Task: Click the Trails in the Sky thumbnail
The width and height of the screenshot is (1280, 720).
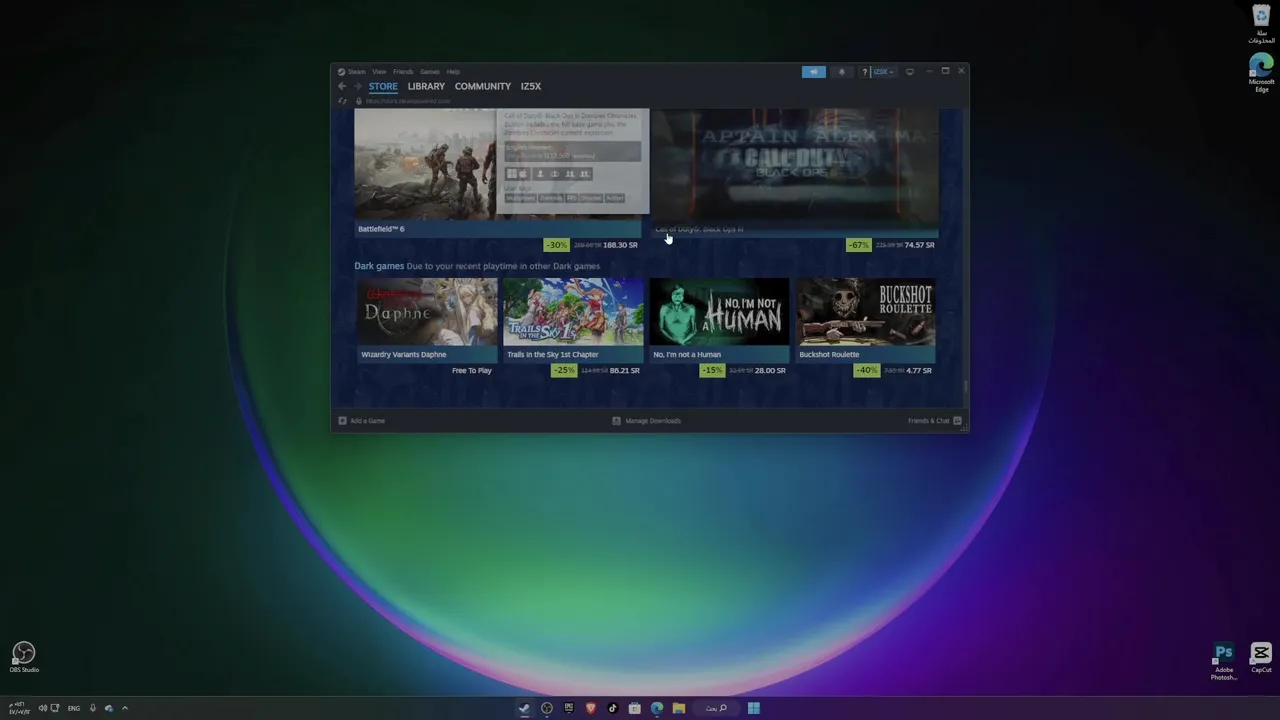Action: 574,312
